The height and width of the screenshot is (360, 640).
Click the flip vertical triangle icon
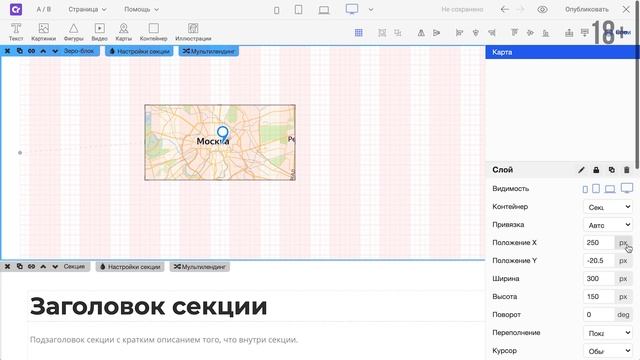point(421,33)
